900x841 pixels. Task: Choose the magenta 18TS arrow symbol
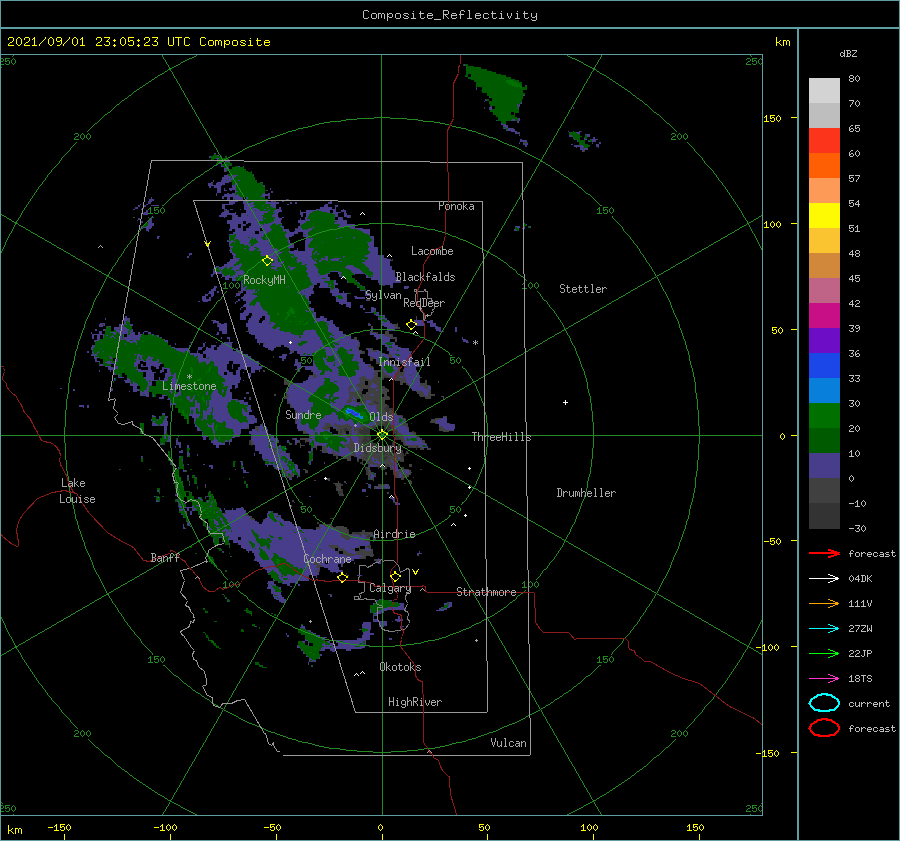click(824, 679)
